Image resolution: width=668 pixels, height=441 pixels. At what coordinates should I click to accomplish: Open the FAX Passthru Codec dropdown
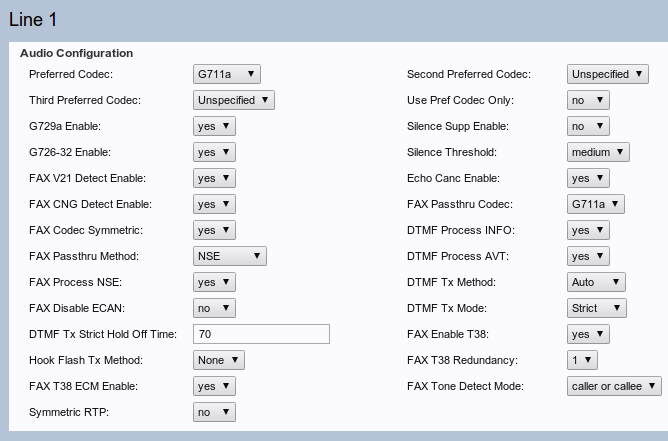[x=595, y=204]
